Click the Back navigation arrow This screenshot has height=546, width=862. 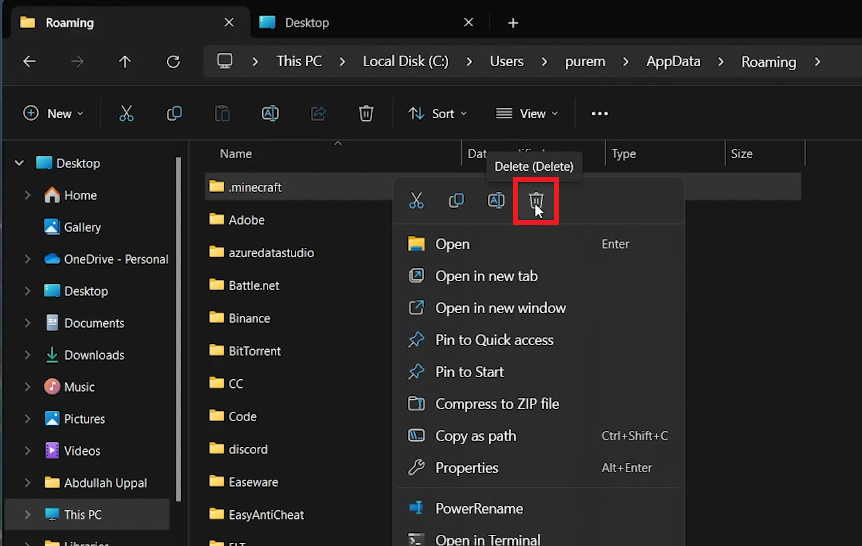pyautogui.click(x=29, y=62)
